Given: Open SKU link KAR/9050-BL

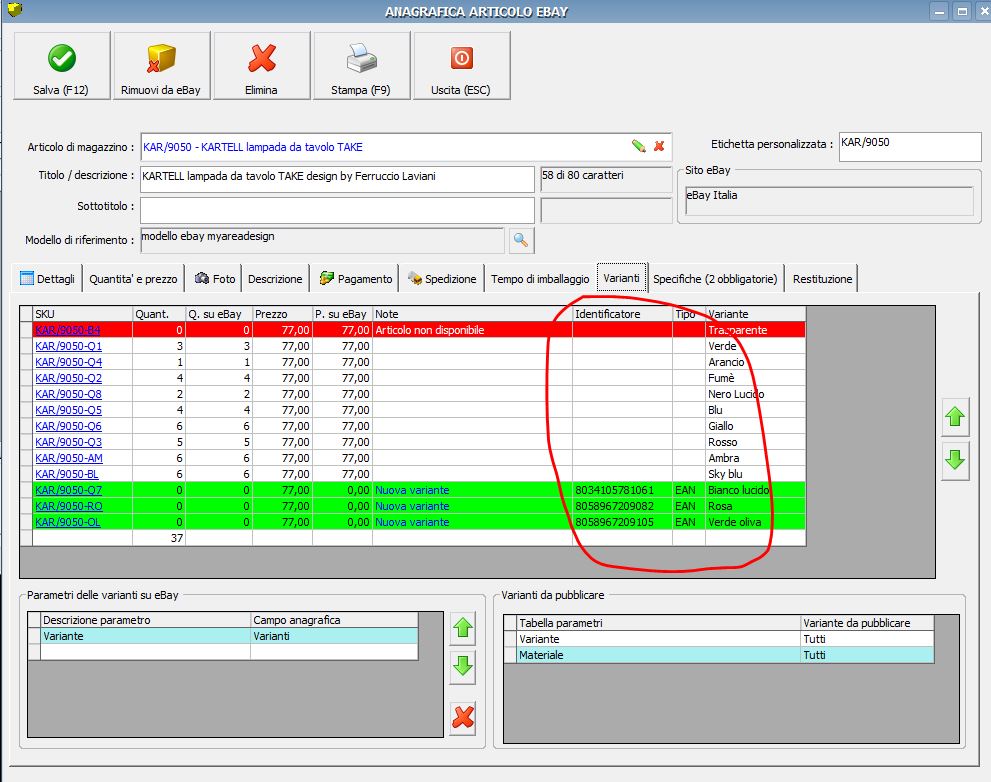Looking at the screenshot, I should pos(67,474).
